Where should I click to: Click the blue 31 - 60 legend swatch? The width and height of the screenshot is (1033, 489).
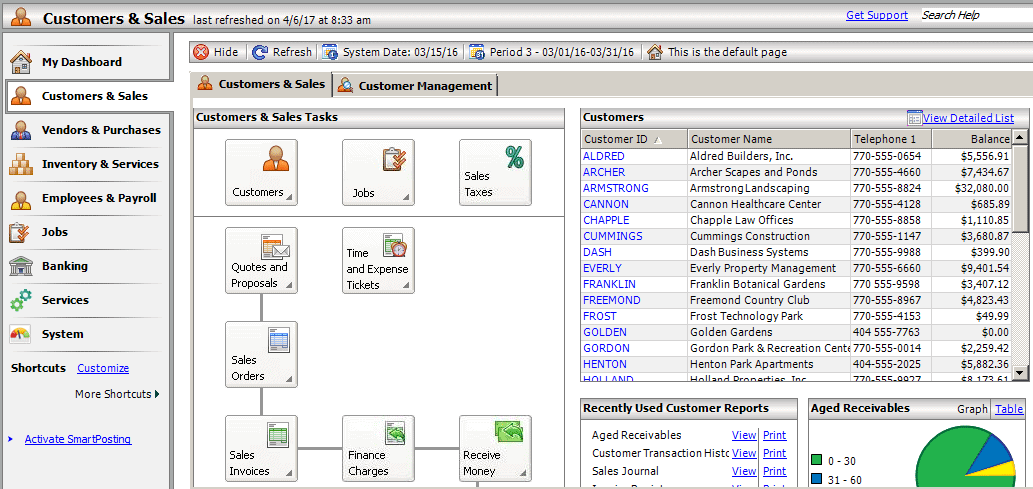tap(817, 480)
